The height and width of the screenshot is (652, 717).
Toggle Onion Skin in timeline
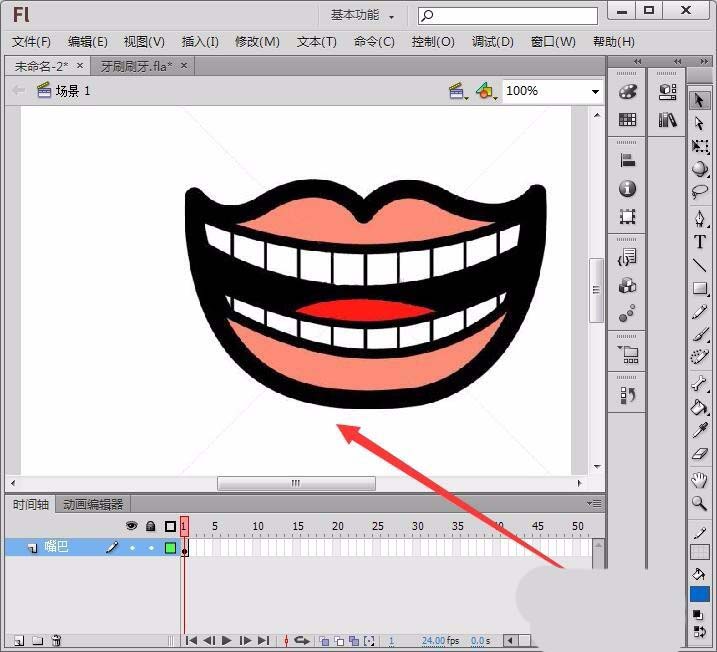[324, 641]
